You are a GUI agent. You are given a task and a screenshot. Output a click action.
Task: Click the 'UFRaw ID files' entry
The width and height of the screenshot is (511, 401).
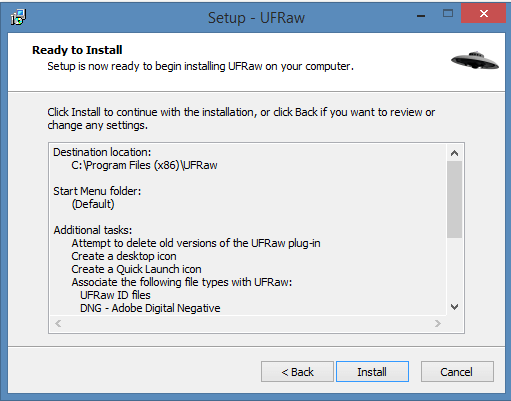coord(115,295)
